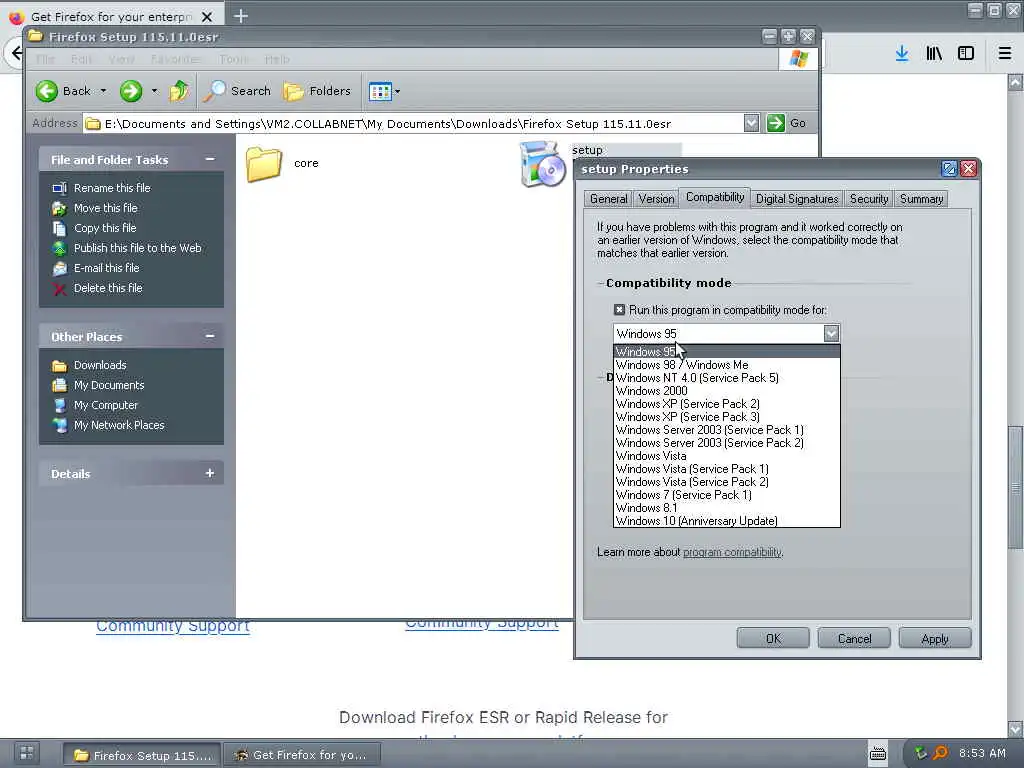Click OK in setup Properties

pos(773,639)
